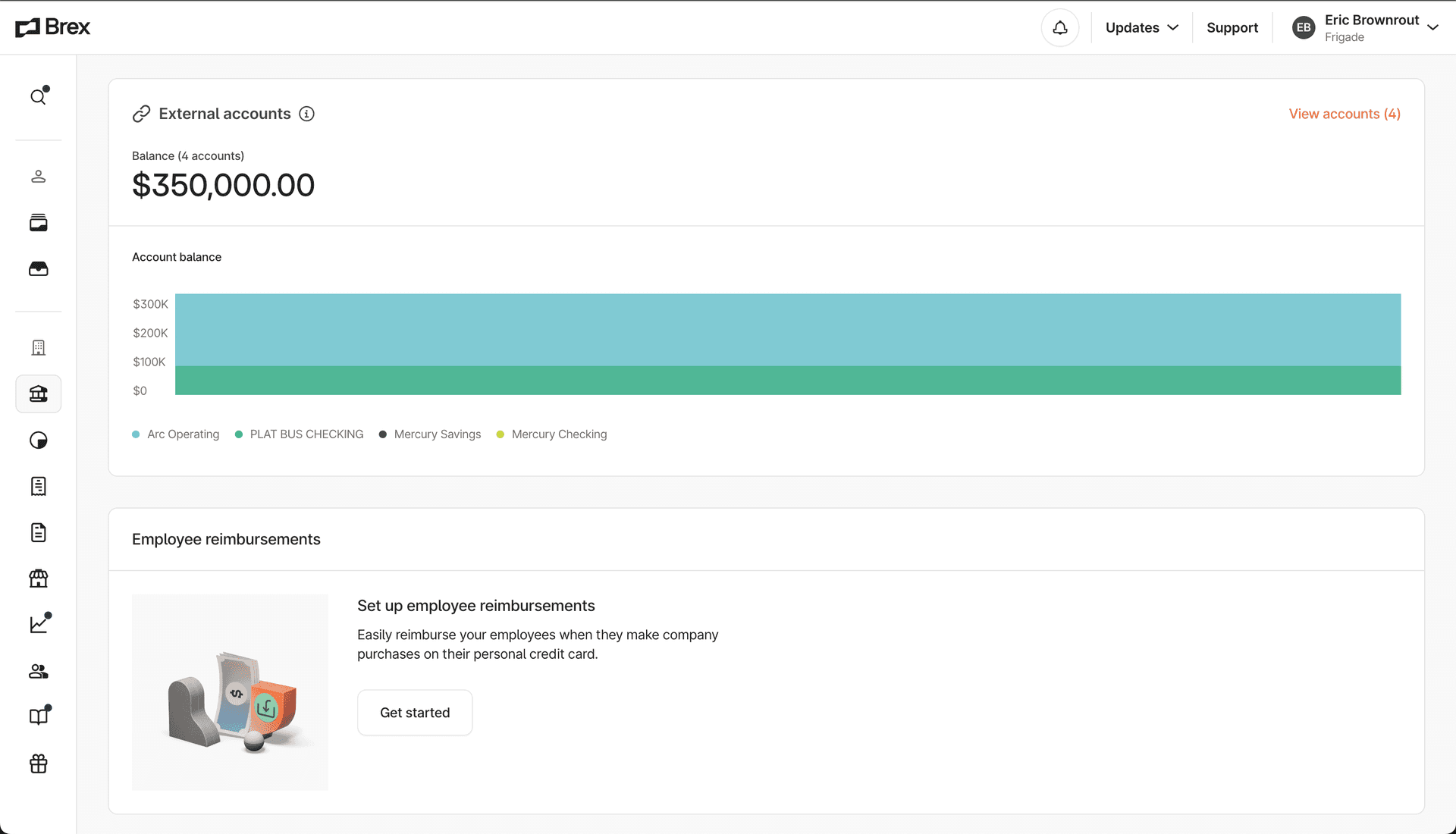Click the $350,000.00 balance amount
The width and height of the screenshot is (1456, 834).
click(x=223, y=185)
